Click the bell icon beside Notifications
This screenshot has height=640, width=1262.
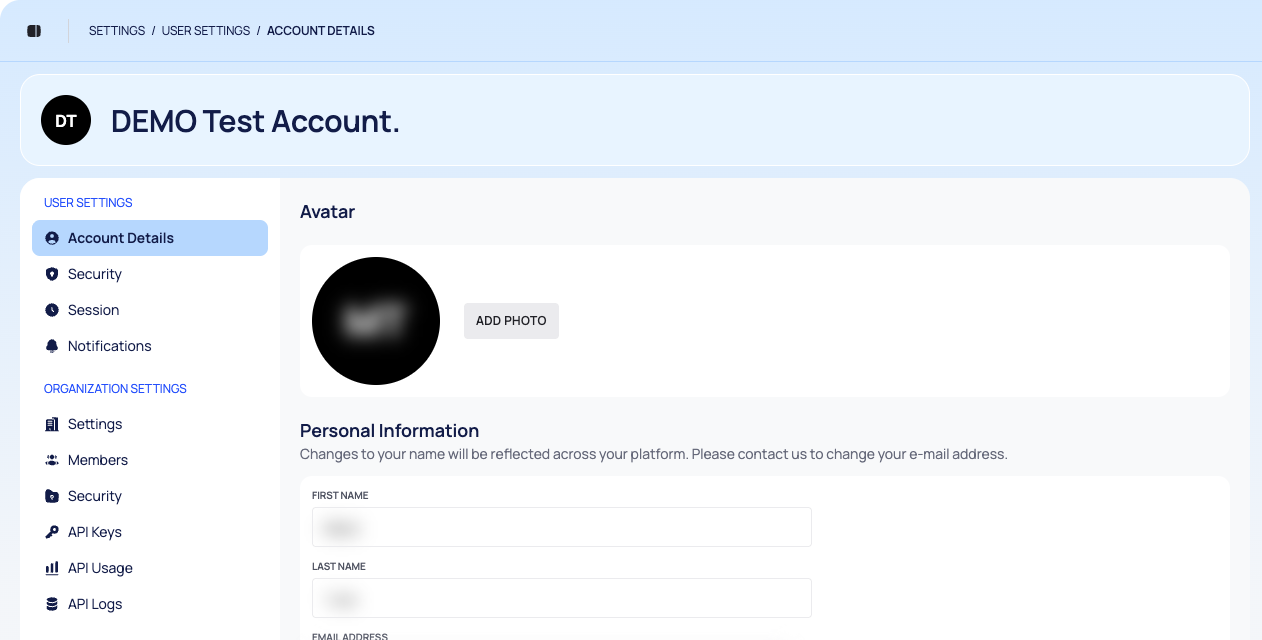tap(52, 346)
